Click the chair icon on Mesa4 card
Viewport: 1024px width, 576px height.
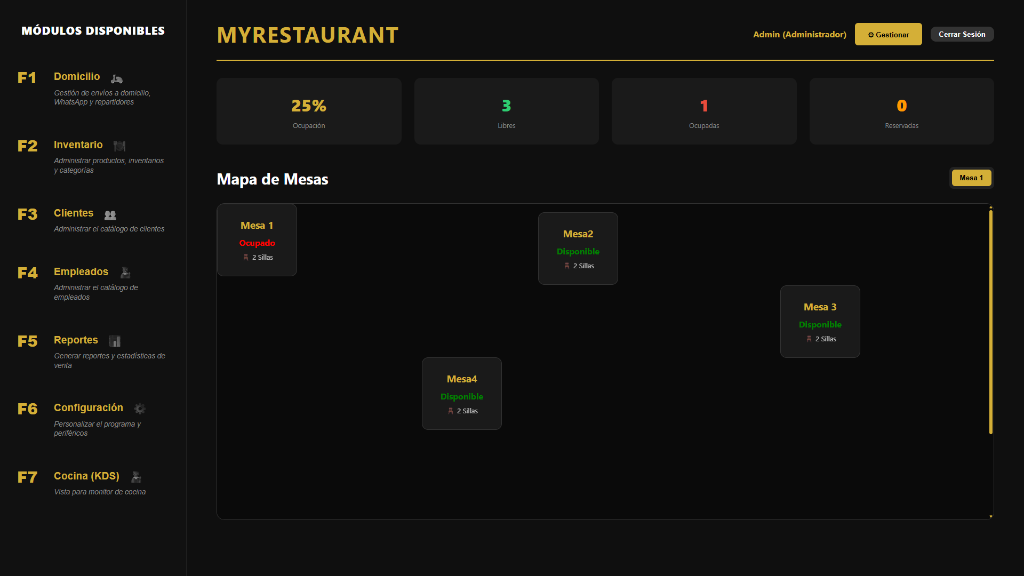pyautogui.click(x=450, y=410)
